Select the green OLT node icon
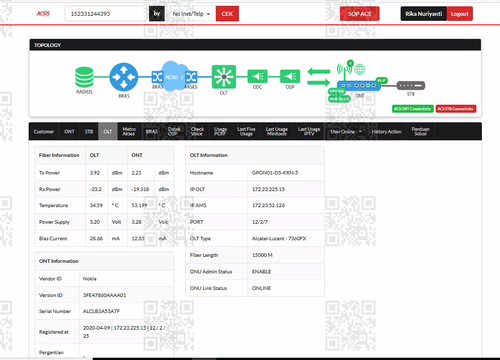 pos(224,77)
